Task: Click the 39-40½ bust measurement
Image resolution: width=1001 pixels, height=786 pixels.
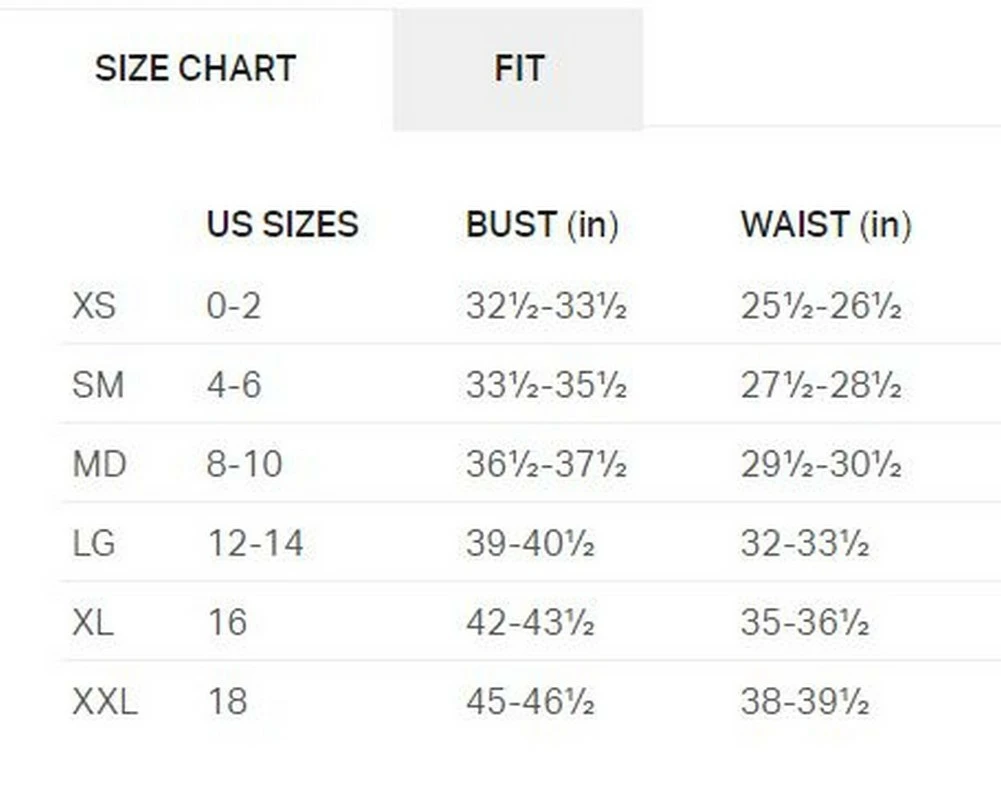Action: (x=530, y=544)
